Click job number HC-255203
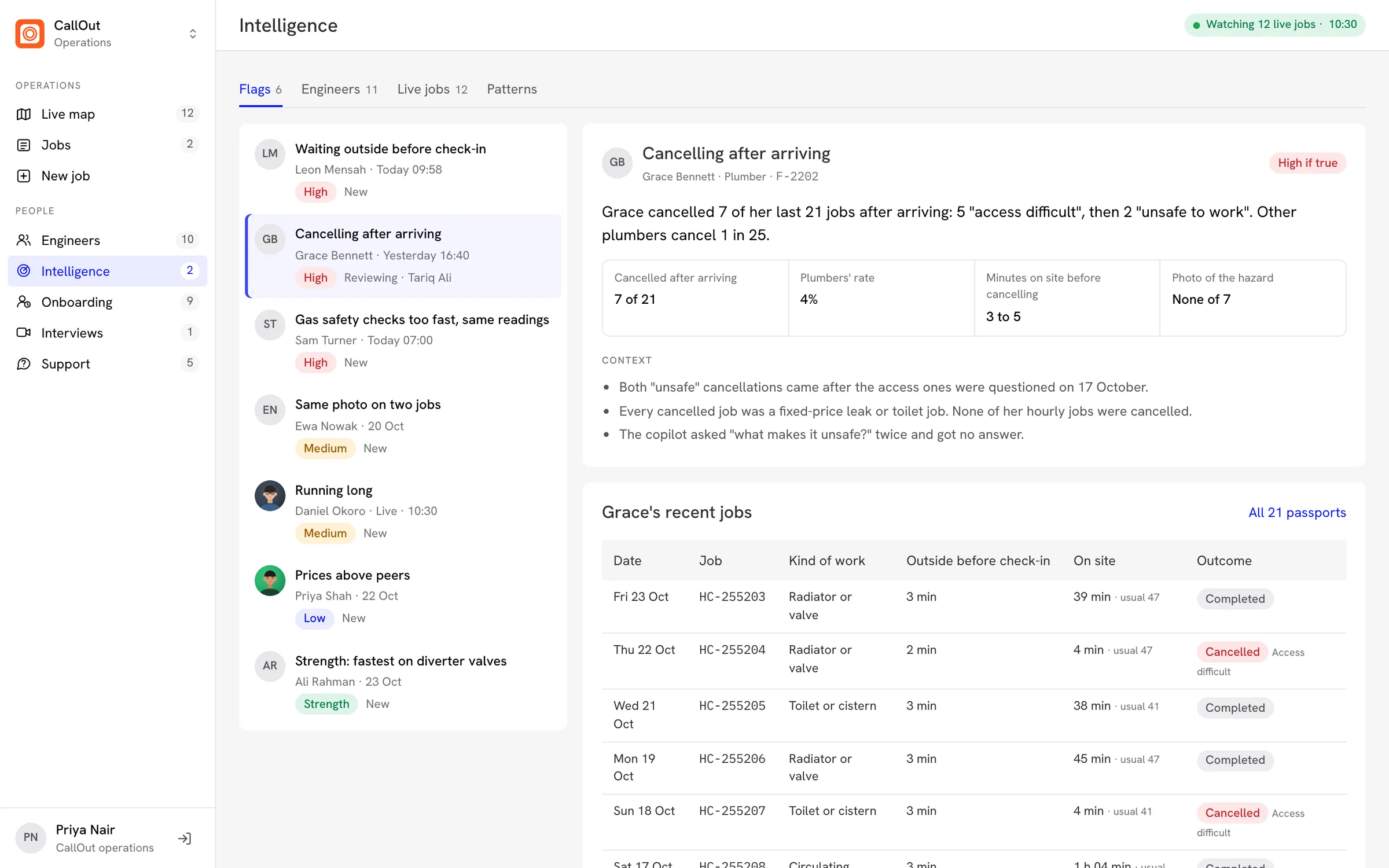 coord(732,597)
